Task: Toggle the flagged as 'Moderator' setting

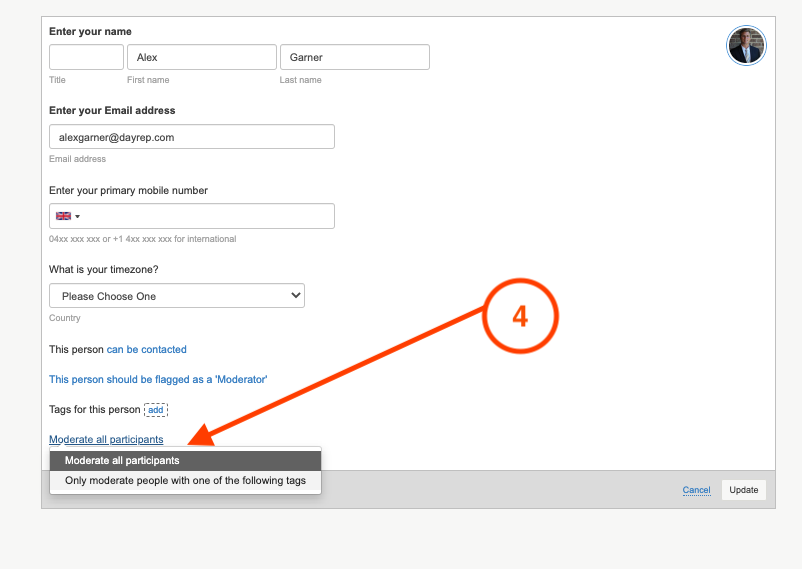Action: (158, 379)
